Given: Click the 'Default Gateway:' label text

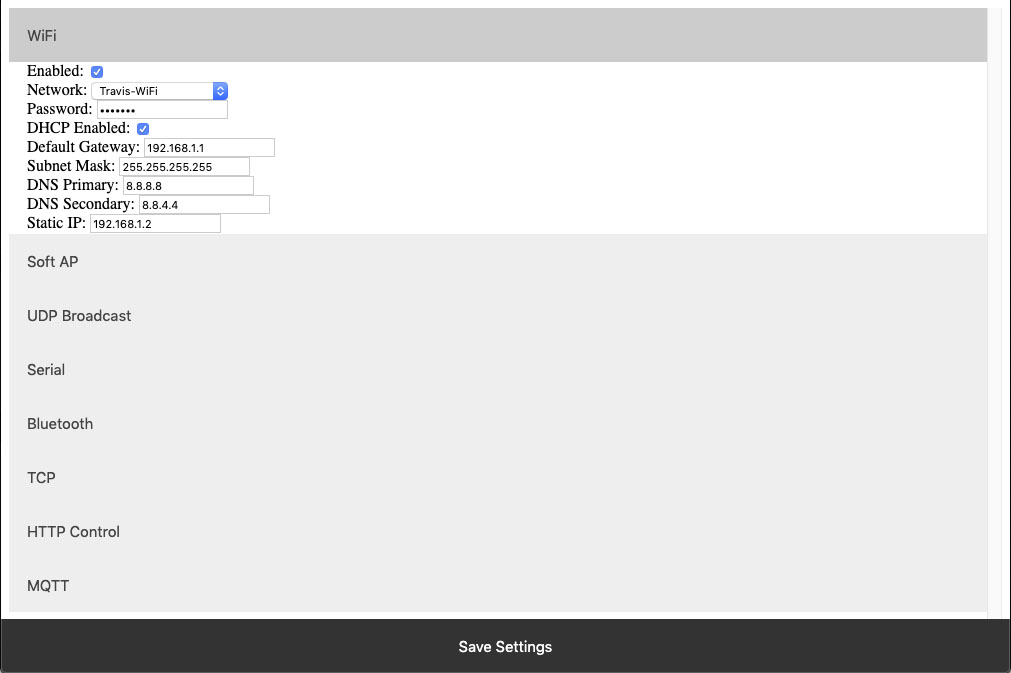Looking at the screenshot, I should point(83,147).
